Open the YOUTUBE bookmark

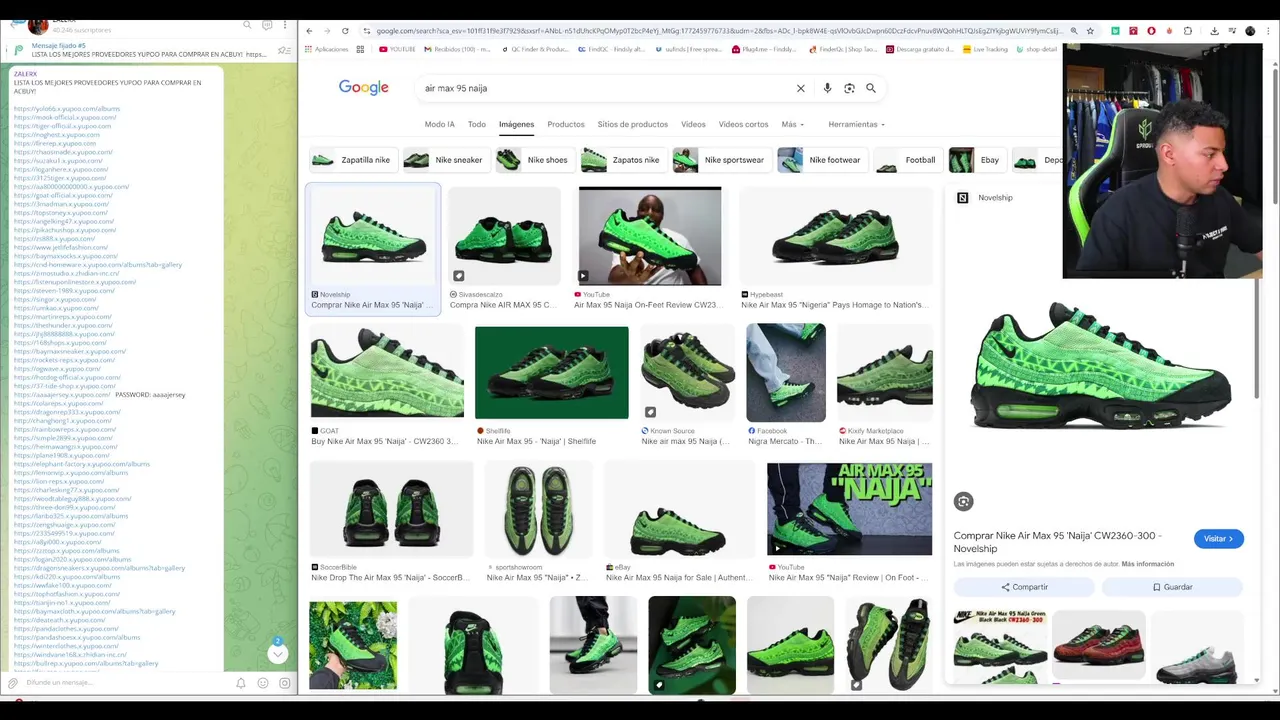click(x=398, y=49)
